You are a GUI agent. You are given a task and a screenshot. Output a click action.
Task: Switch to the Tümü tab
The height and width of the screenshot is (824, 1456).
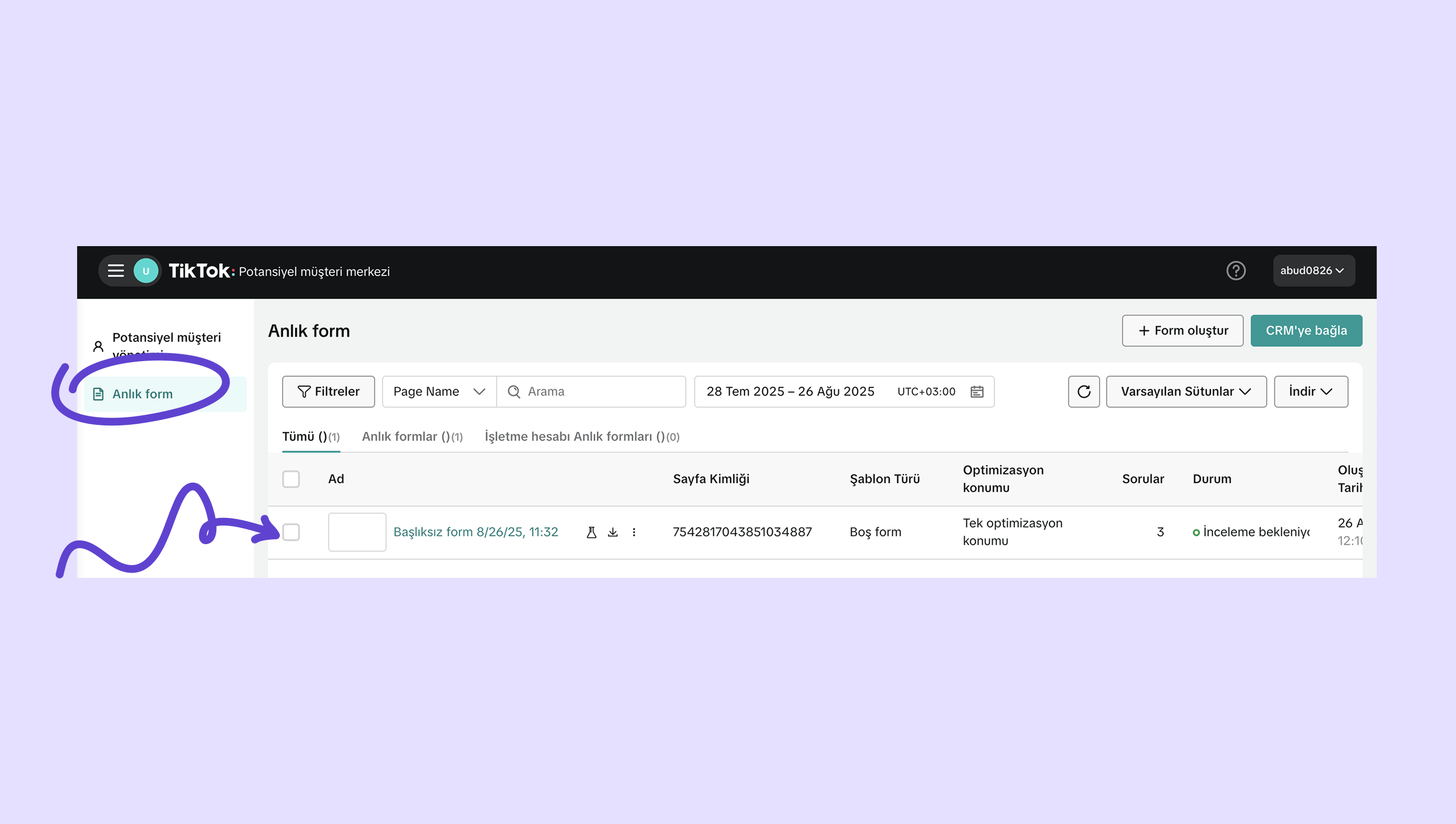tap(311, 436)
